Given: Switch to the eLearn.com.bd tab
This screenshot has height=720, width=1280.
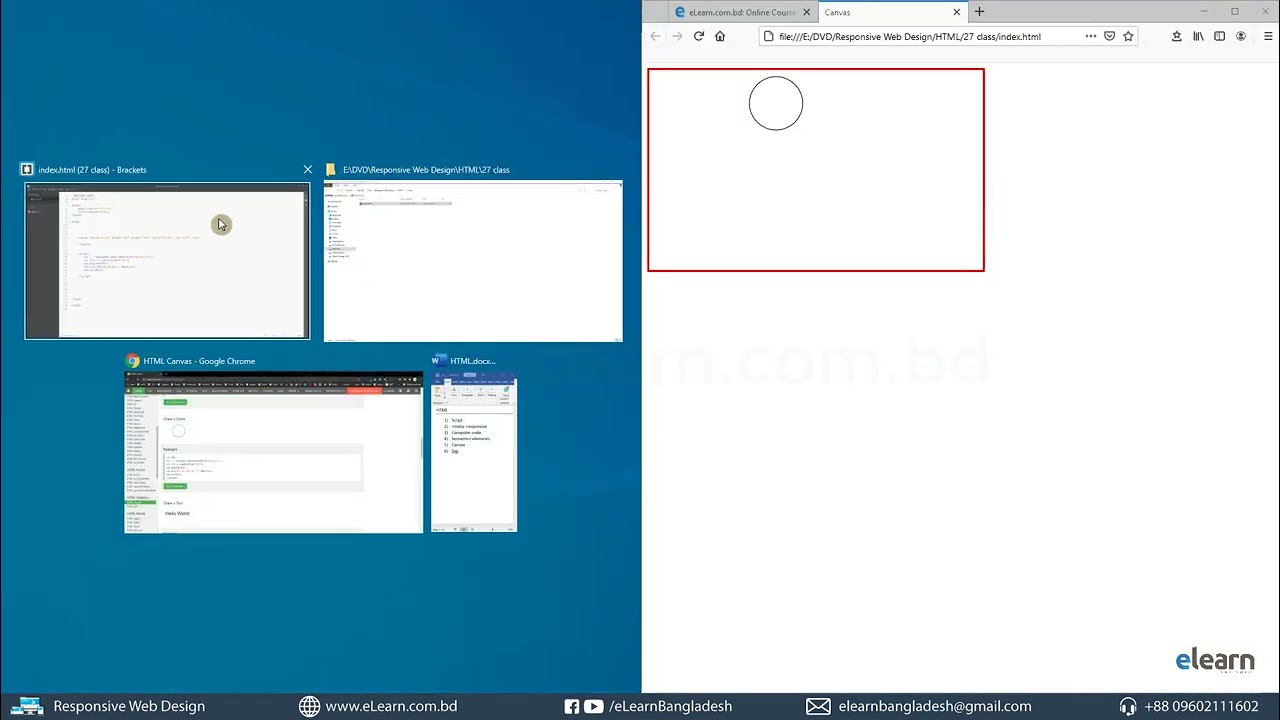Looking at the screenshot, I should pos(742,12).
